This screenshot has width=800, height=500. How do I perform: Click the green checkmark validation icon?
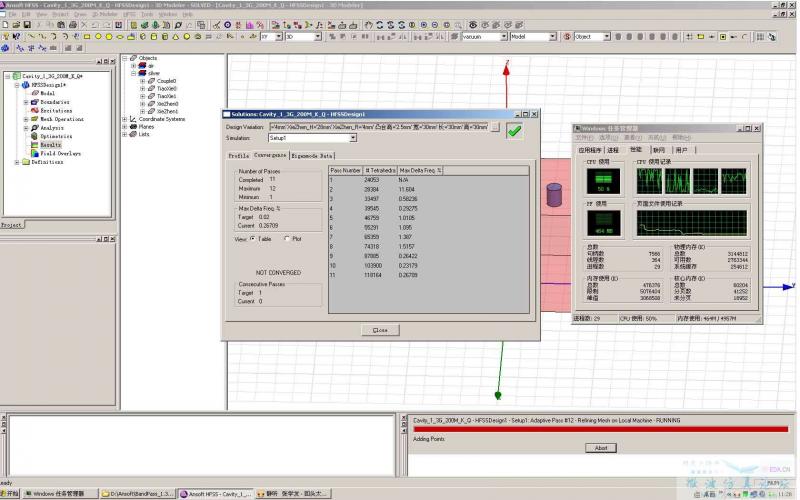click(x=514, y=130)
